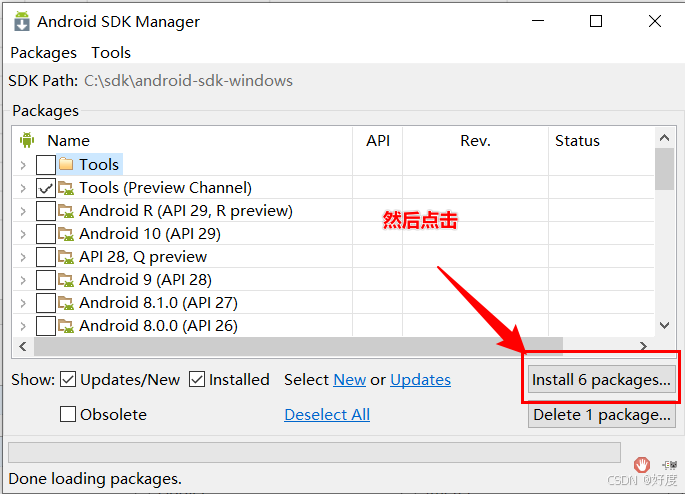Image resolution: width=685 pixels, height=494 pixels.
Task: Select the Tools (Preview Channel) row text
Action: coord(166,188)
